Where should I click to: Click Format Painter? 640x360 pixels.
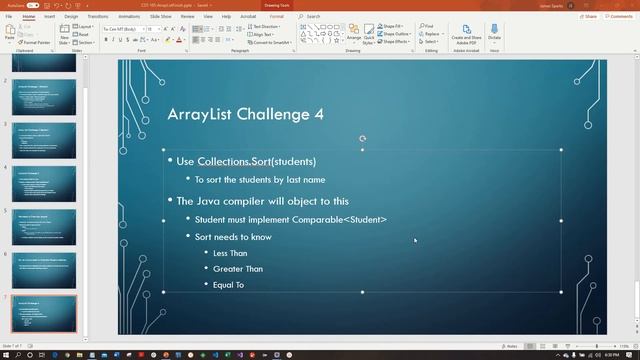click(x=34, y=42)
